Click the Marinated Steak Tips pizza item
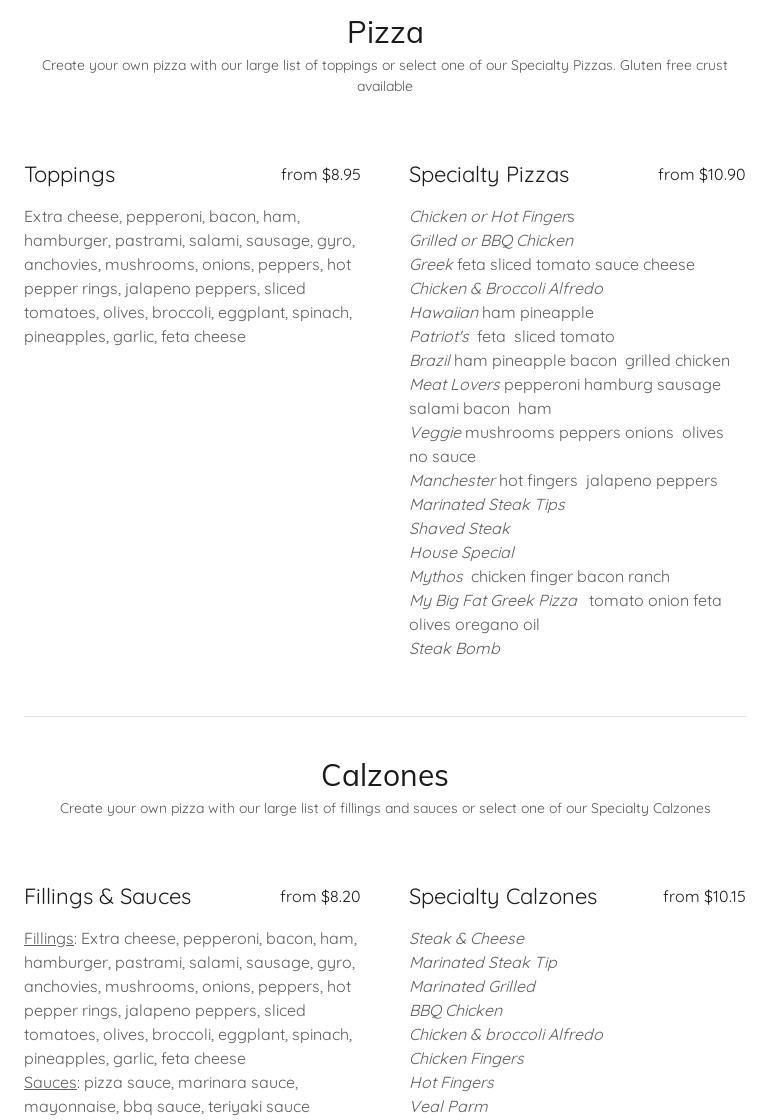This screenshot has height=1120, width=770. tap(487, 505)
